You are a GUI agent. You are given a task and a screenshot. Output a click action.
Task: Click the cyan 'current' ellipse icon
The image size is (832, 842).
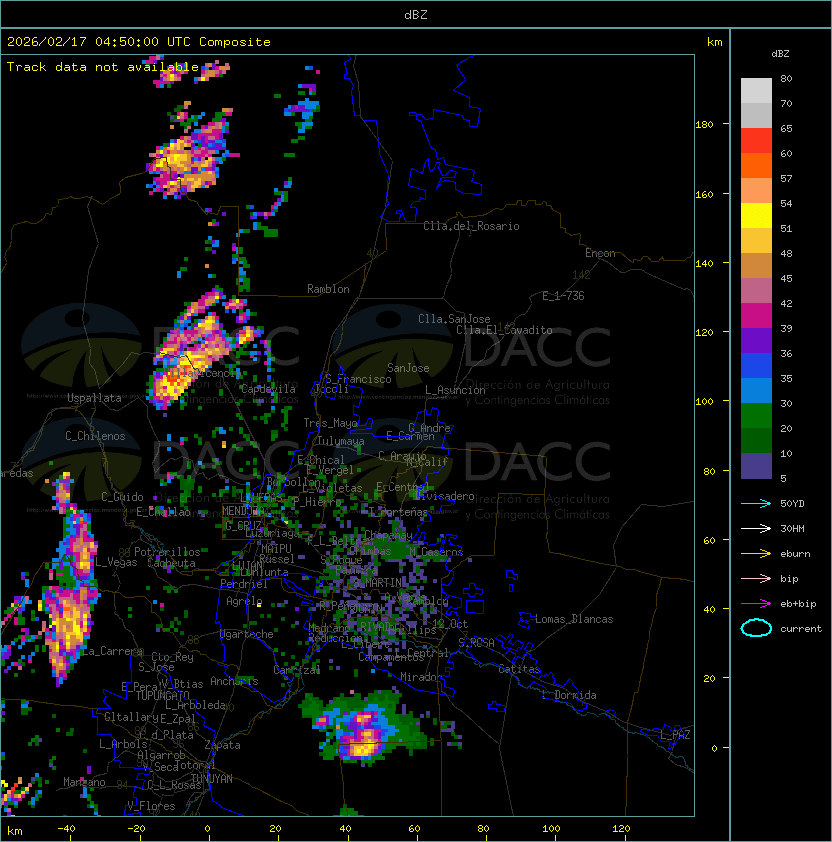point(756,628)
